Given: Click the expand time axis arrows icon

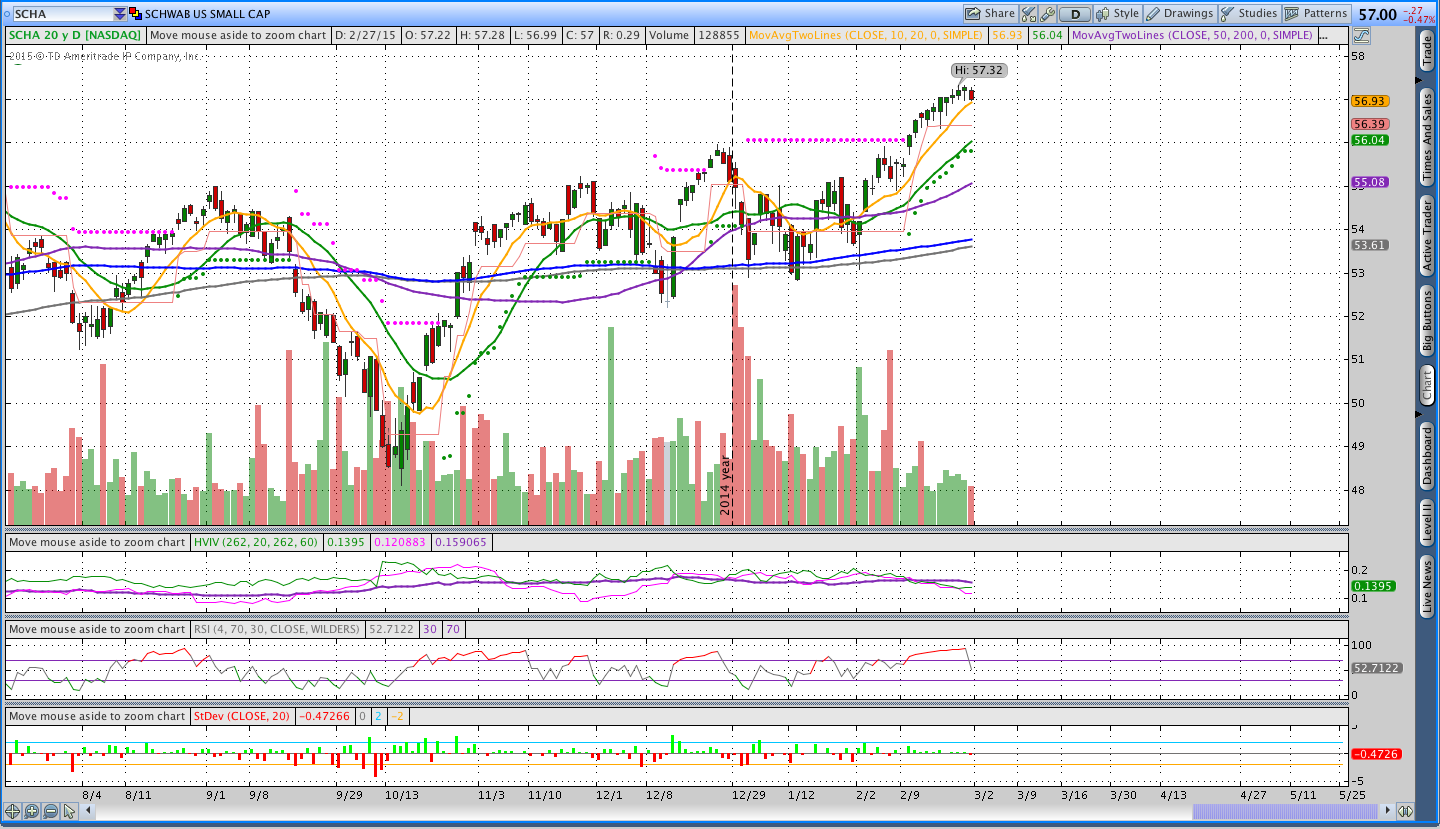Looking at the screenshot, I should click(x=1405, y=811).
